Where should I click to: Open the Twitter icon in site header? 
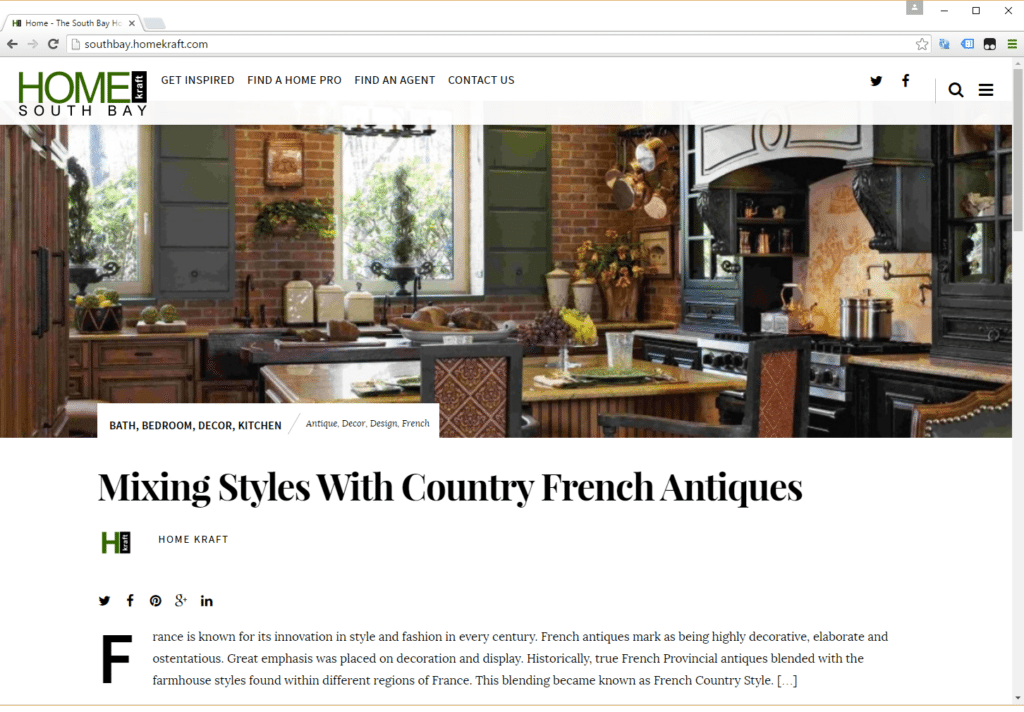tap(876, 81)
